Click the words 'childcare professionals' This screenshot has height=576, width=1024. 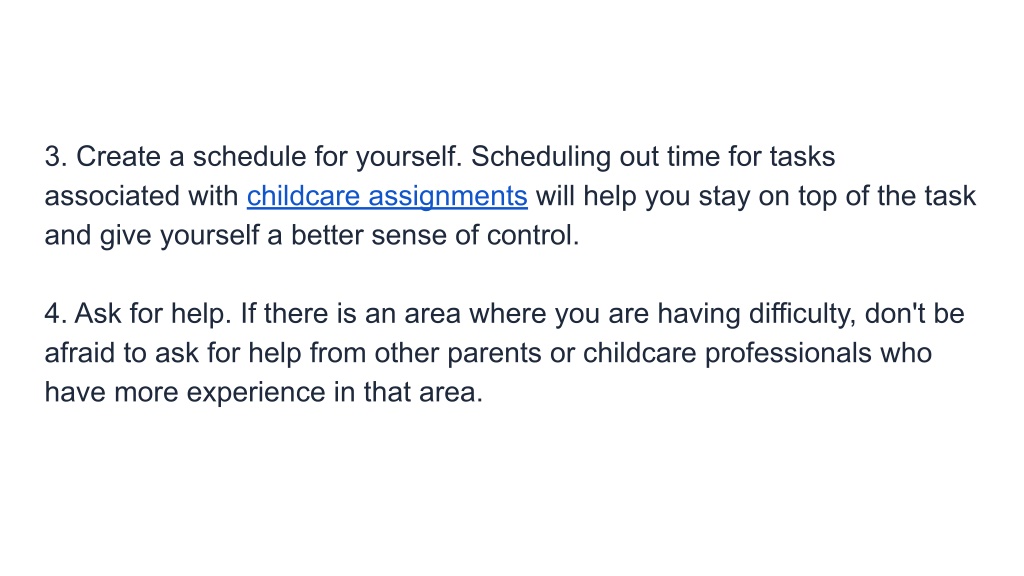(x=727, y=353)
